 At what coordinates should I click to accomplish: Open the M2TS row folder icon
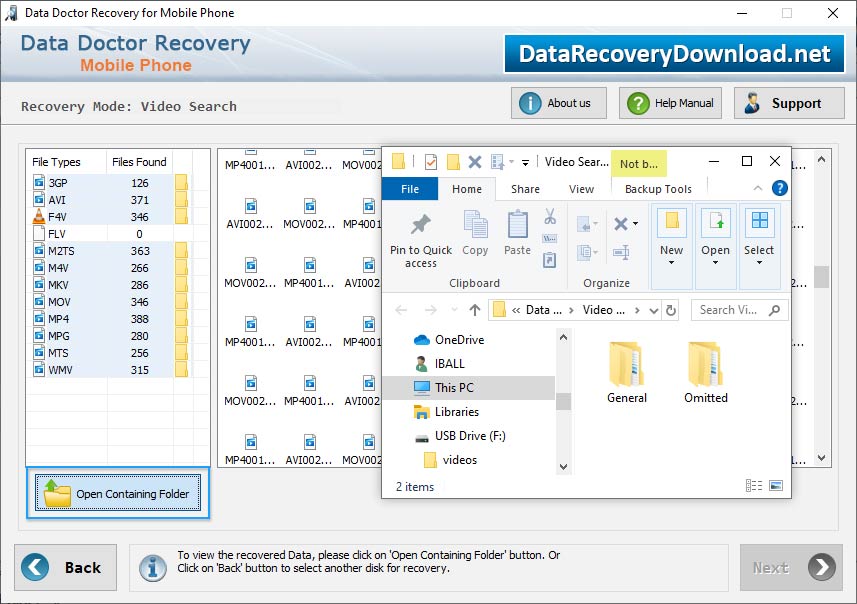pos(181,250)
